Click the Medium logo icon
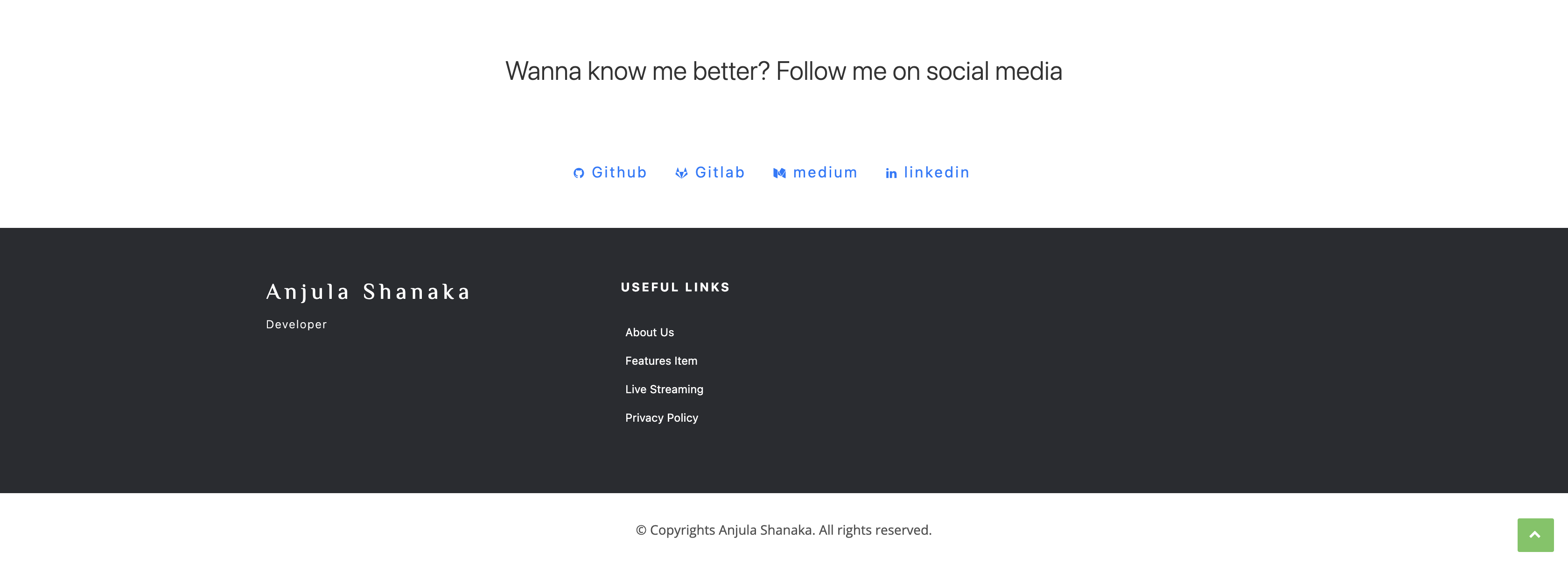Screen dimensions: 1568x566 pyautogui.click(x=779, y=172)
